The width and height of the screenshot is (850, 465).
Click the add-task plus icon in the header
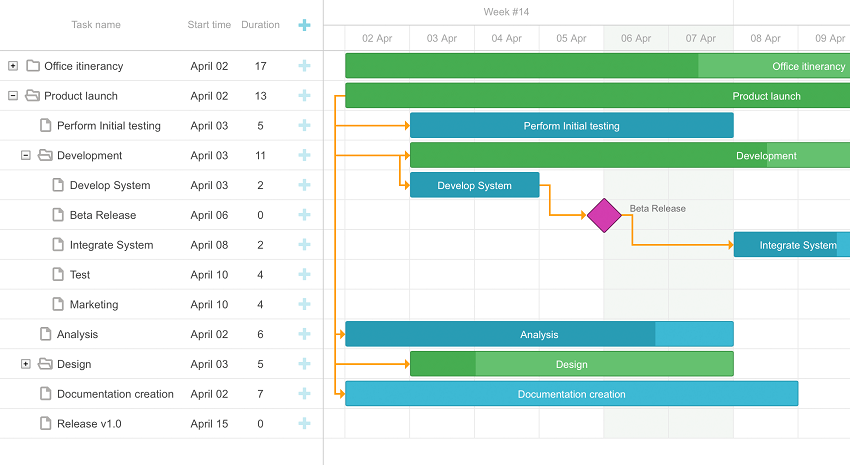tap(304, 25)
